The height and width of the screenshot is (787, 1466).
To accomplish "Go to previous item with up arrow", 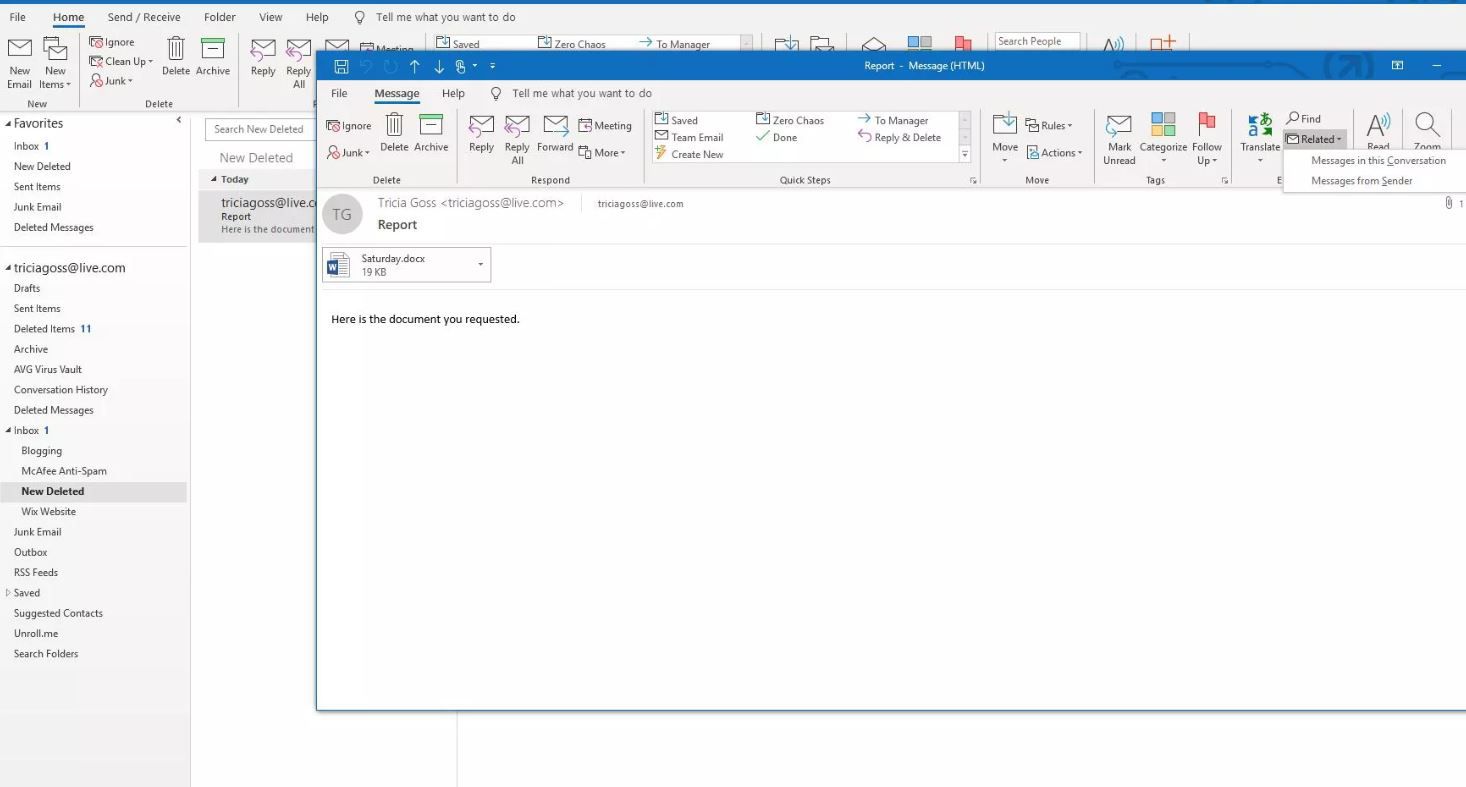I will pos(414,67).
